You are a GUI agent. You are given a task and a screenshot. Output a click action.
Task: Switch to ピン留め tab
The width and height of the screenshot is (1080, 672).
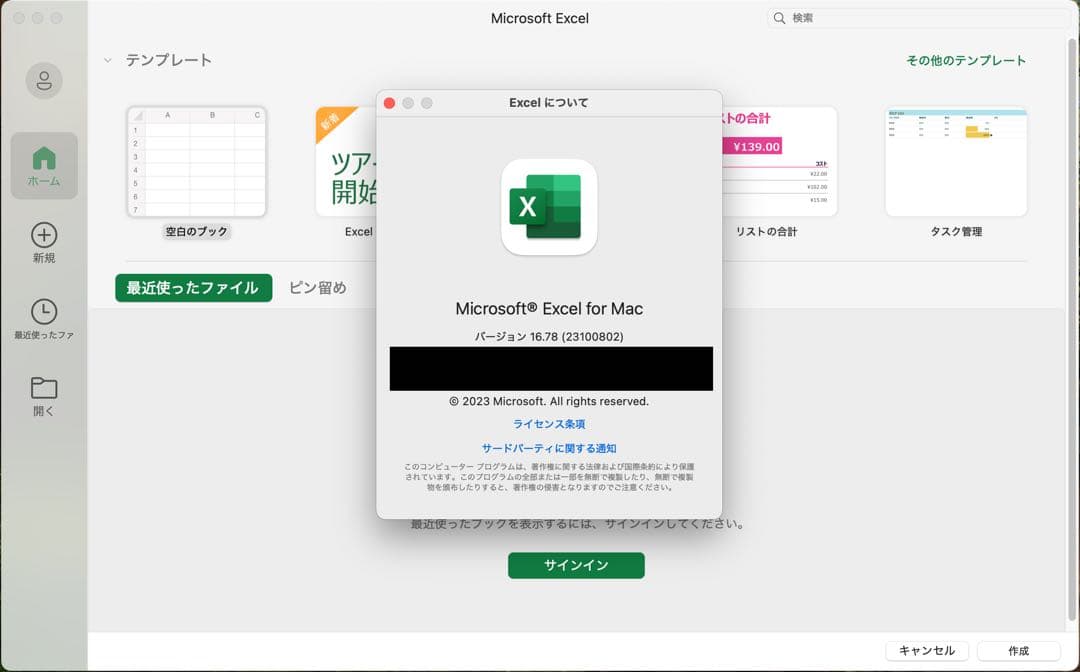pyautogui.click(x=318, y=288)
